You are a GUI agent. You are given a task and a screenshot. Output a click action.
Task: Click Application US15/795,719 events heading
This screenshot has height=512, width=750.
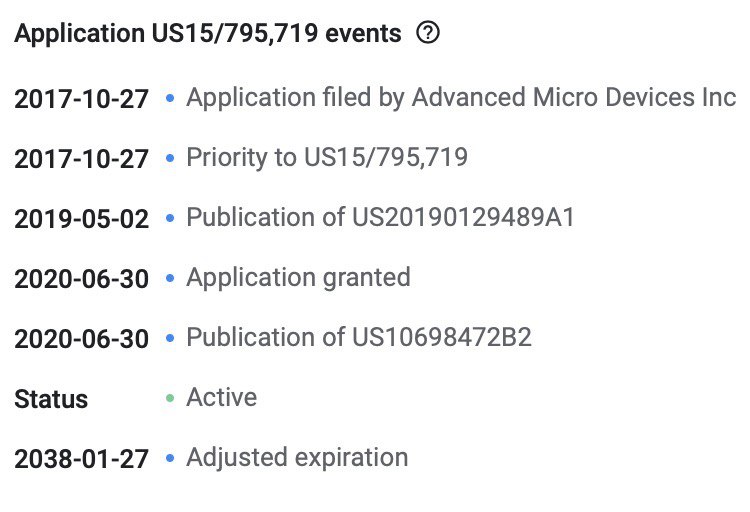208,33
